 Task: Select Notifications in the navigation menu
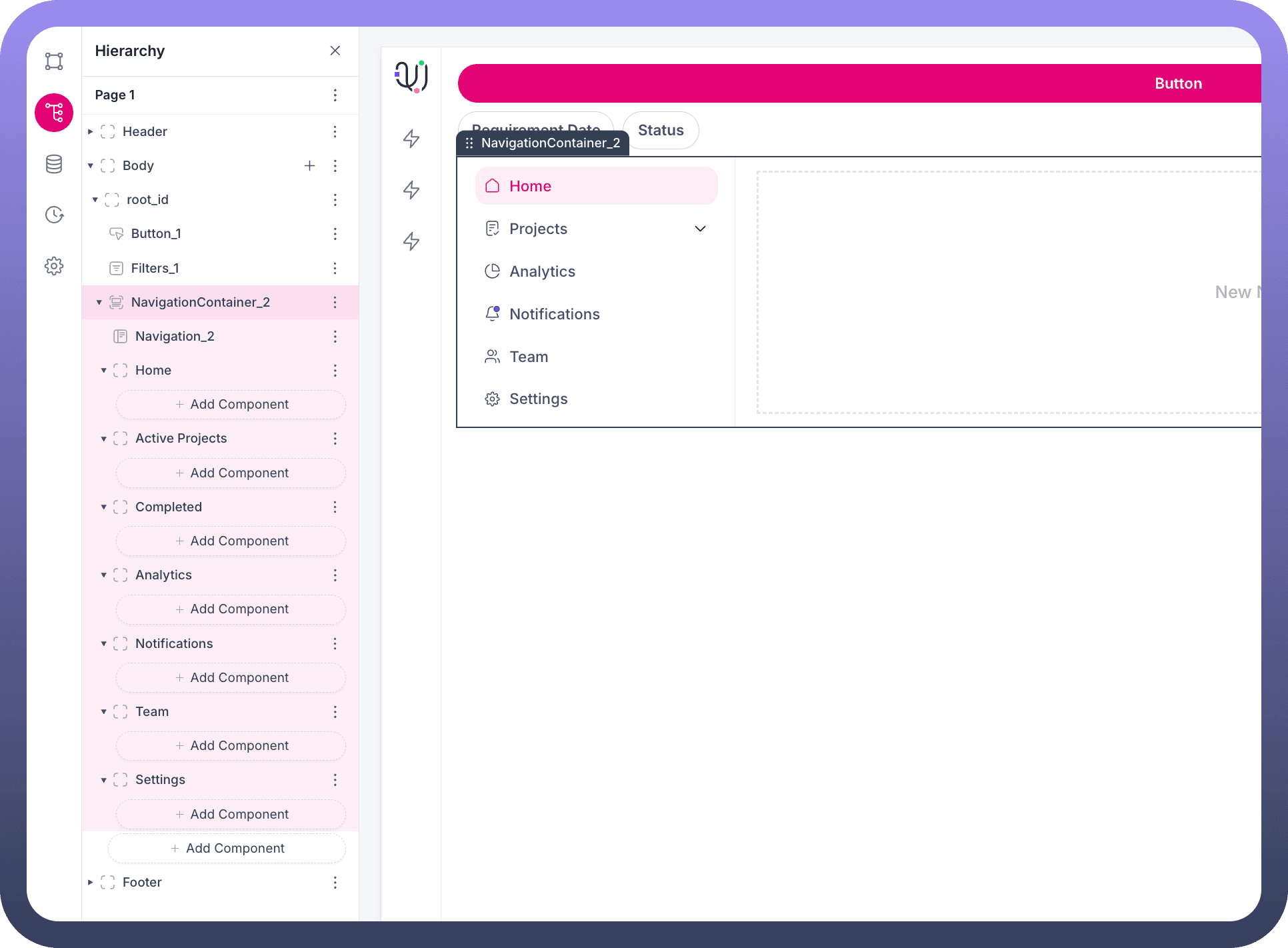point(554,314)
